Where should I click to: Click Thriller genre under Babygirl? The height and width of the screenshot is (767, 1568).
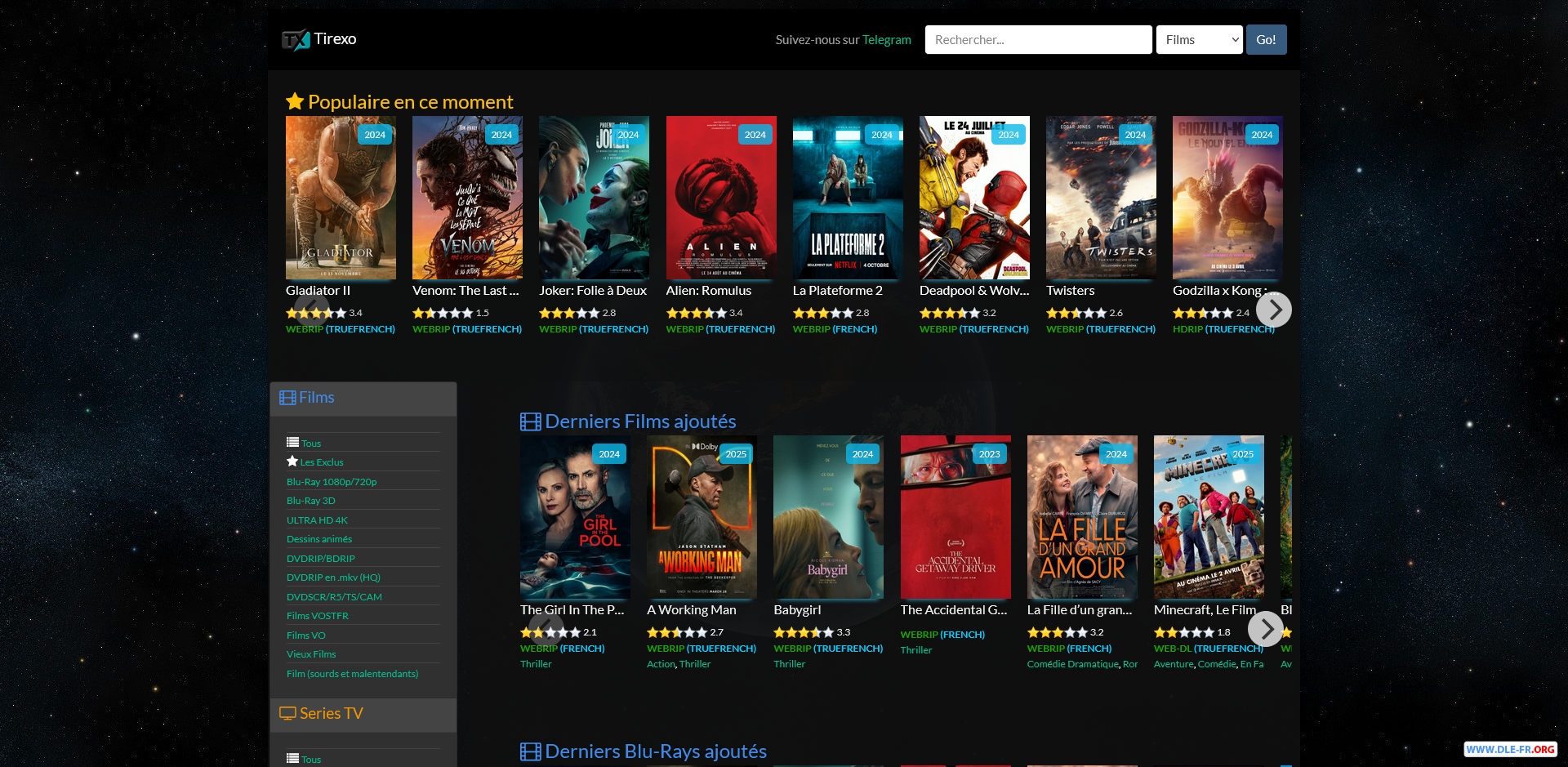pyautogui.click(x=789, y=664)
